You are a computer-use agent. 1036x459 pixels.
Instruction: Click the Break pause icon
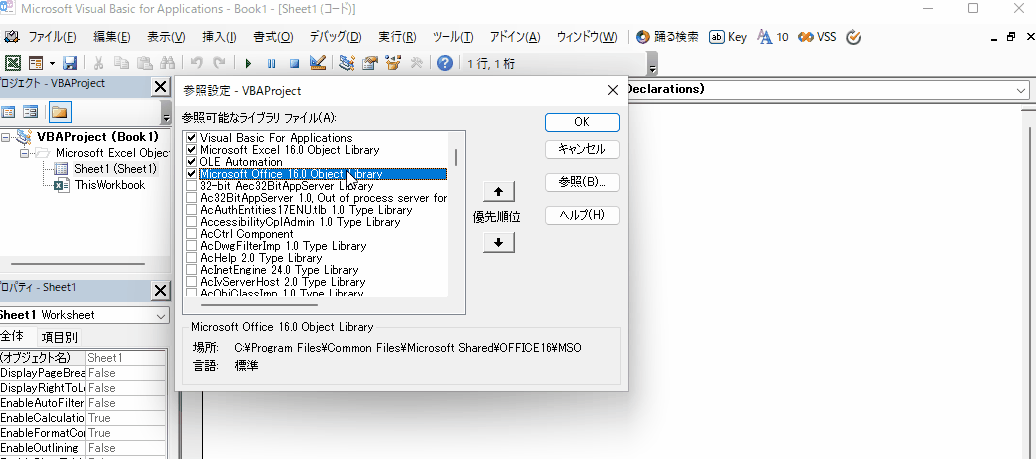(272, 63)
